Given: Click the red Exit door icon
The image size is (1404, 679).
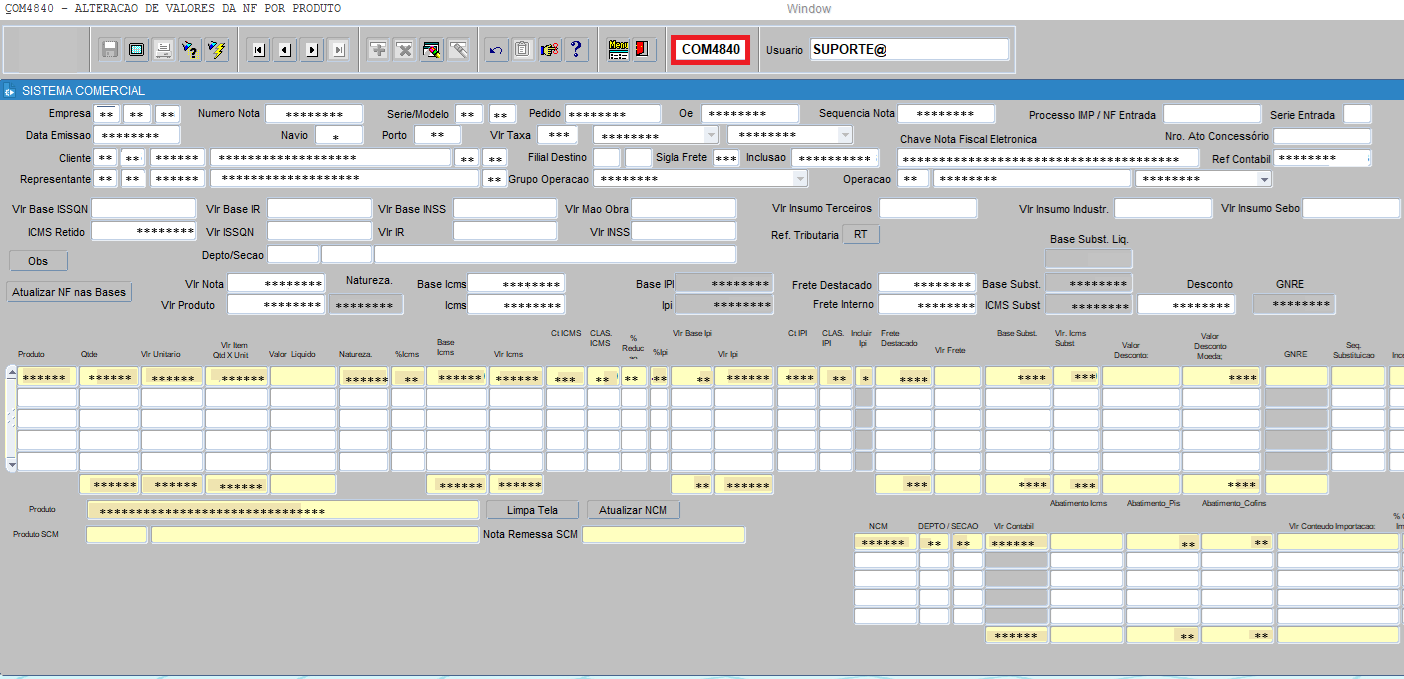Looking at the screenshot, I should coord(644,50).
